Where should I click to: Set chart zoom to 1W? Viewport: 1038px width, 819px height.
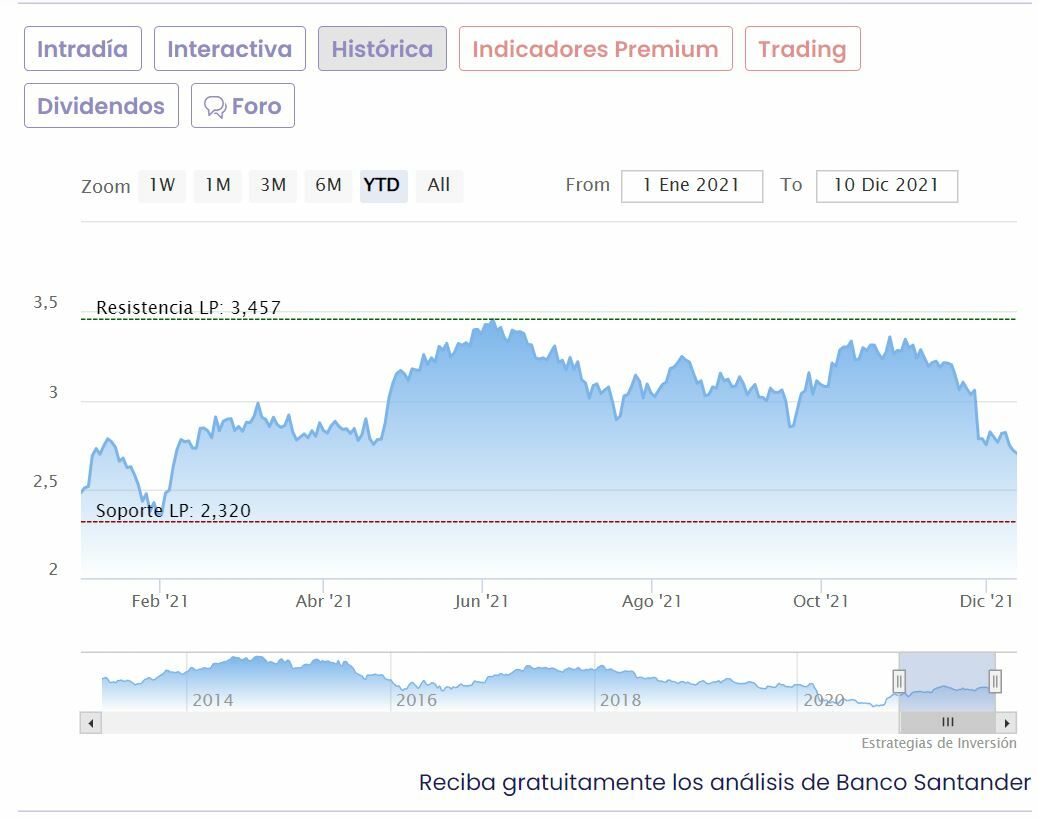(162, 185)
